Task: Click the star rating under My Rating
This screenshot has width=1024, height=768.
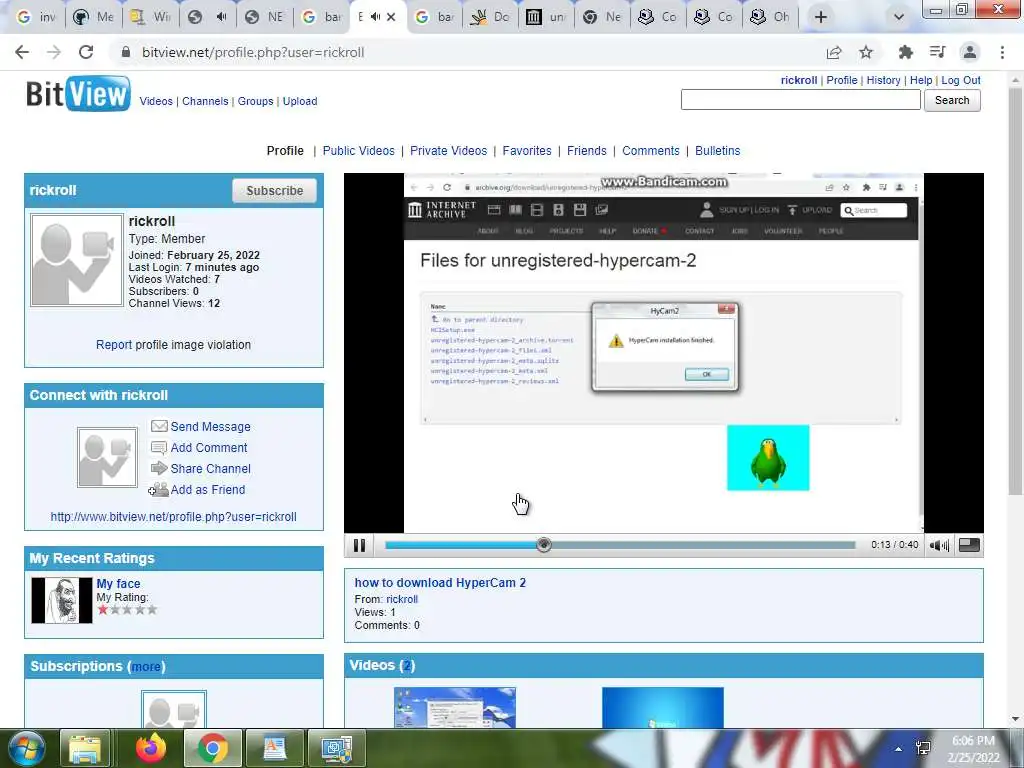Action: click(127, 610)
